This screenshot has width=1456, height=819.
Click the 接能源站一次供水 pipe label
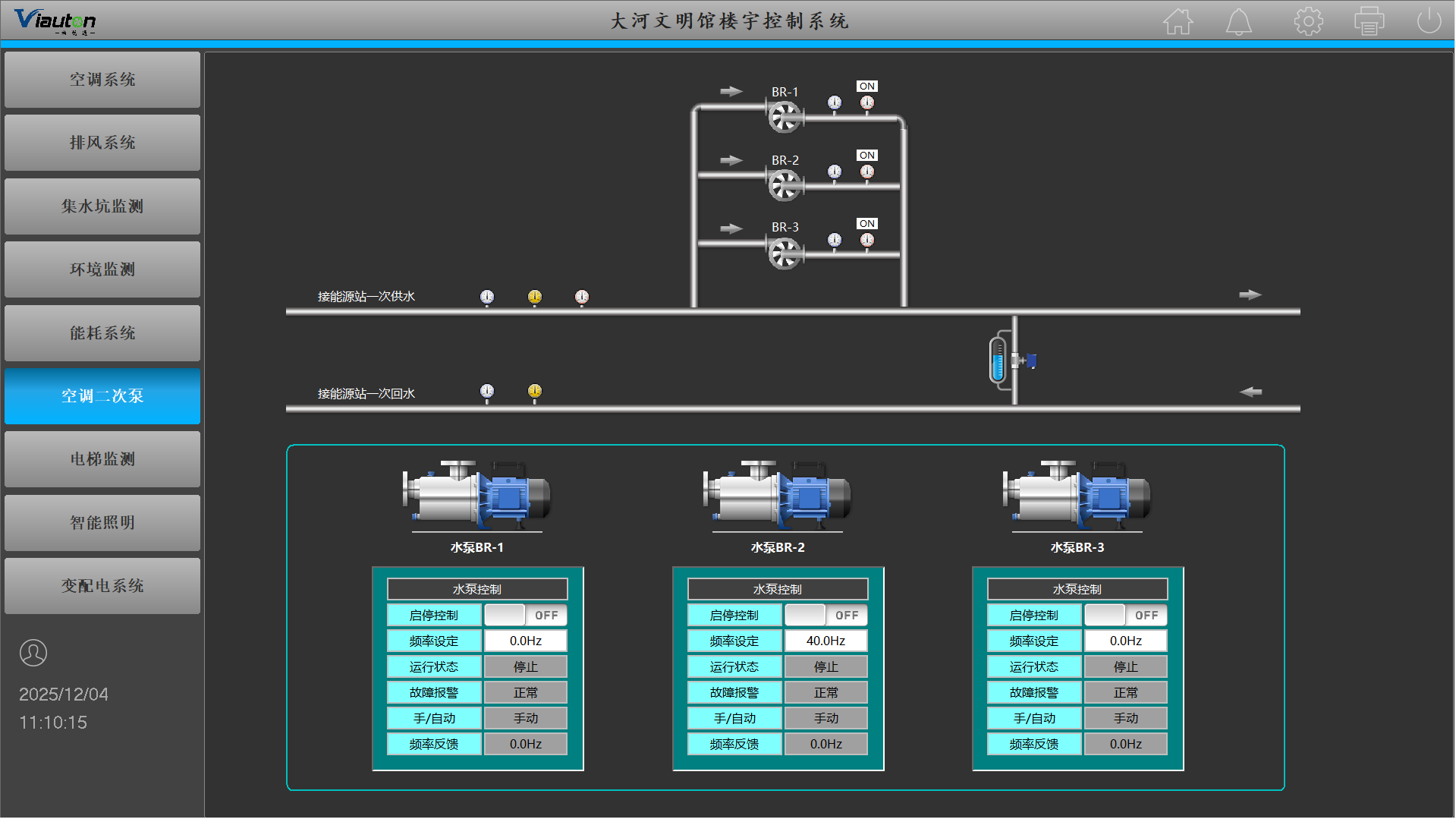click(x=366, y=297)
